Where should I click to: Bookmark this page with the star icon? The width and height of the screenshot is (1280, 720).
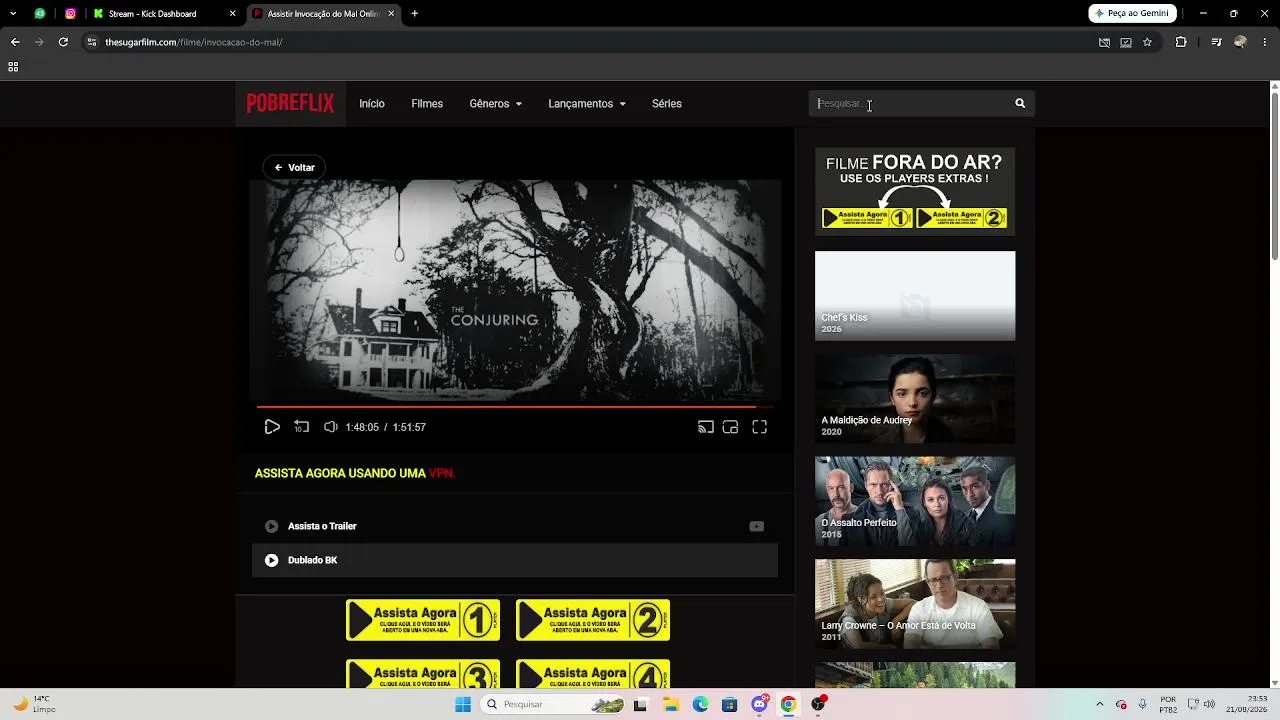coord(1147,42)
